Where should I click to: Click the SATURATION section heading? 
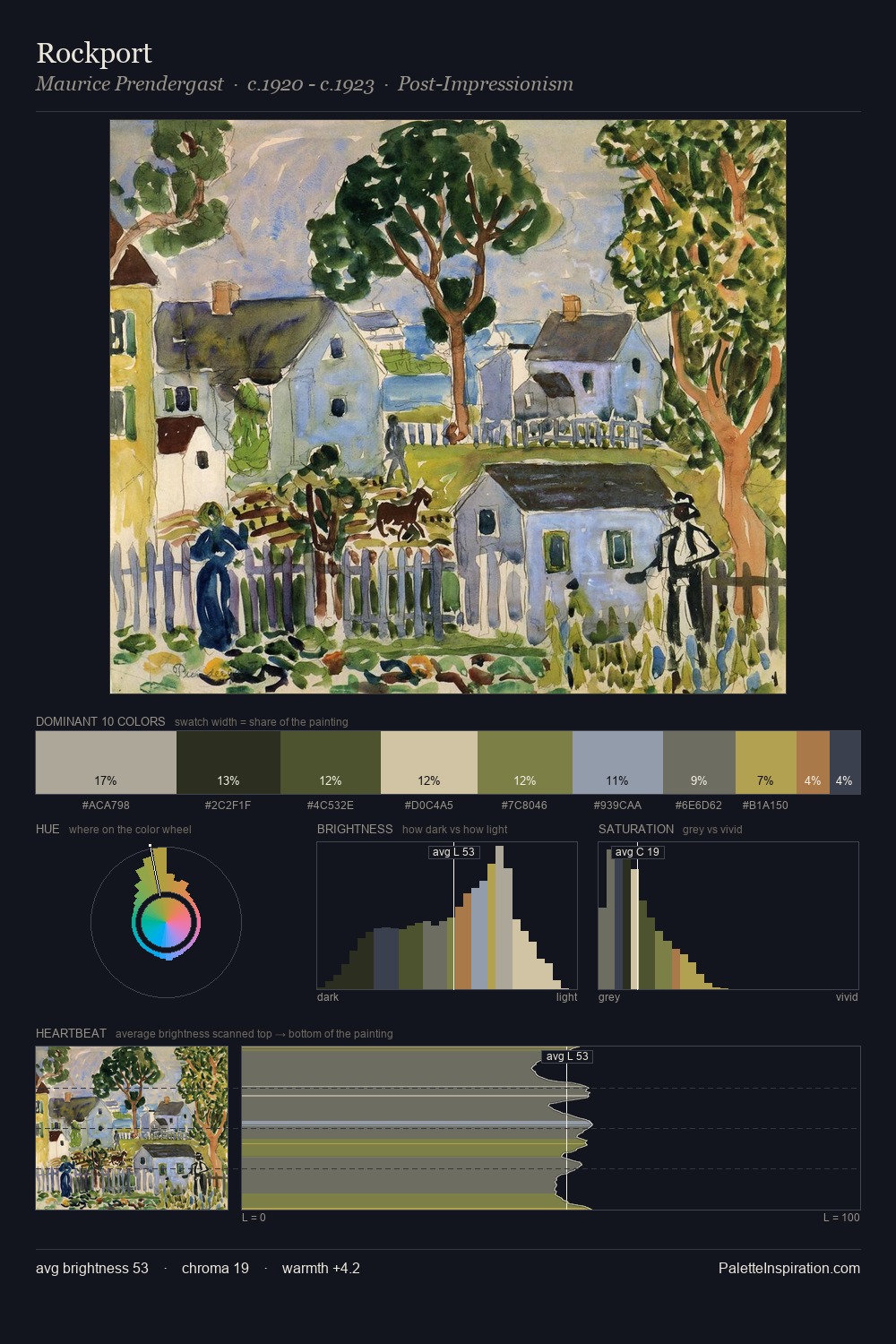(x=636, y=829)
